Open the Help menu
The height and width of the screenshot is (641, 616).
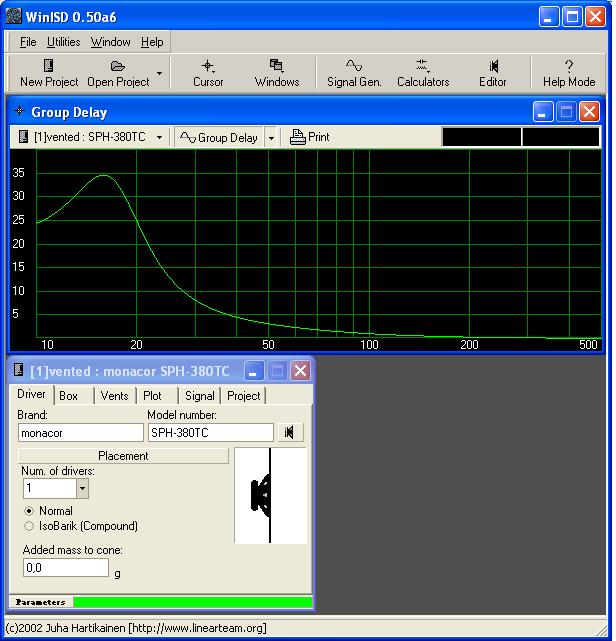(x=152, y=42)
